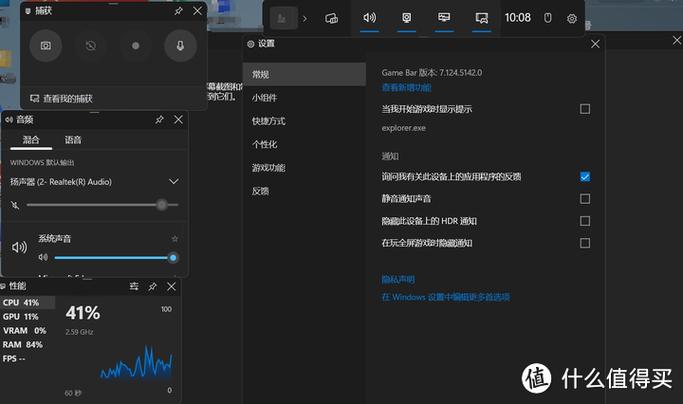Adjust the default output volume slider
Viewport: 683px width, 404px height.
(x=102, y=204)
